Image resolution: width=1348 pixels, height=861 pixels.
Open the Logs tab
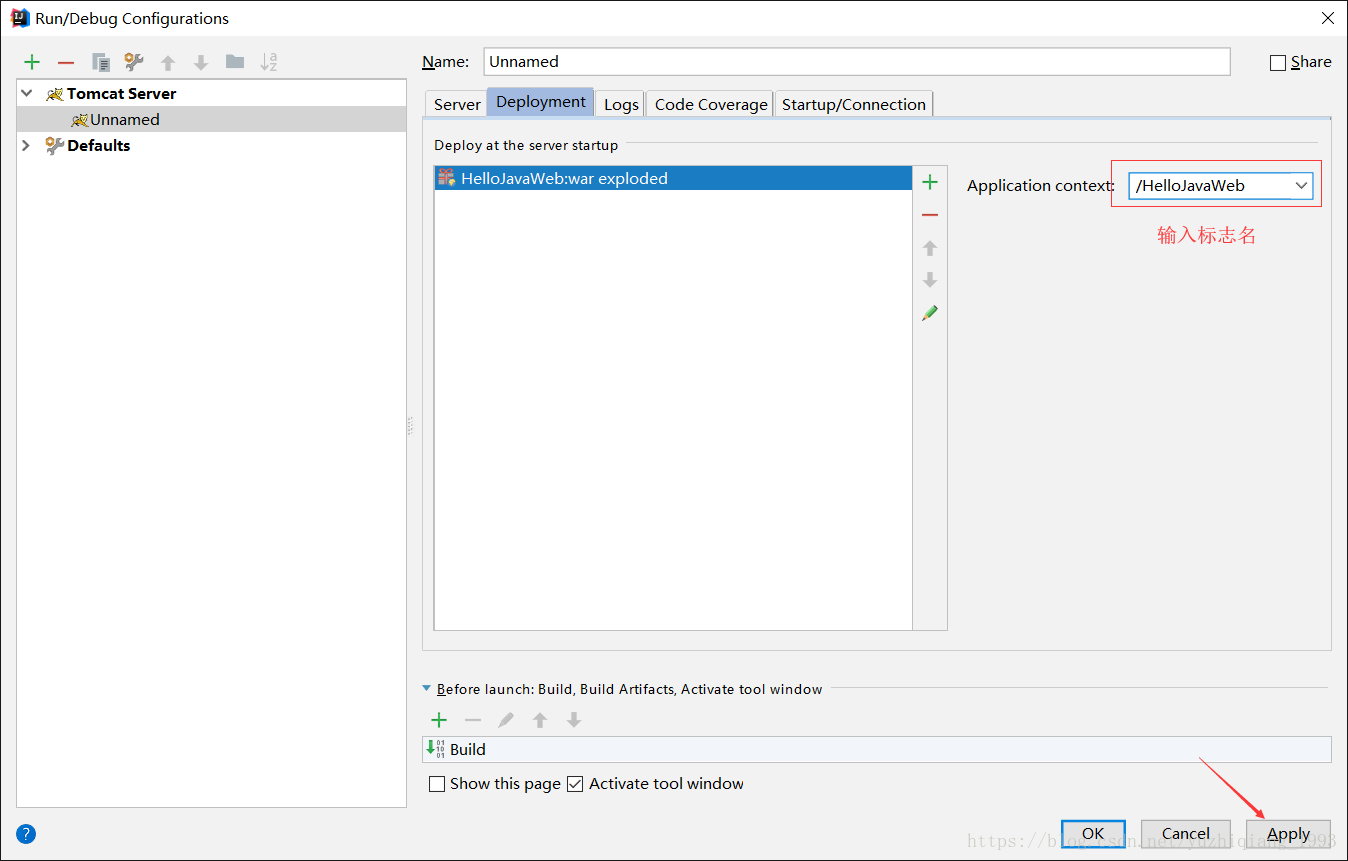point(621,104)
